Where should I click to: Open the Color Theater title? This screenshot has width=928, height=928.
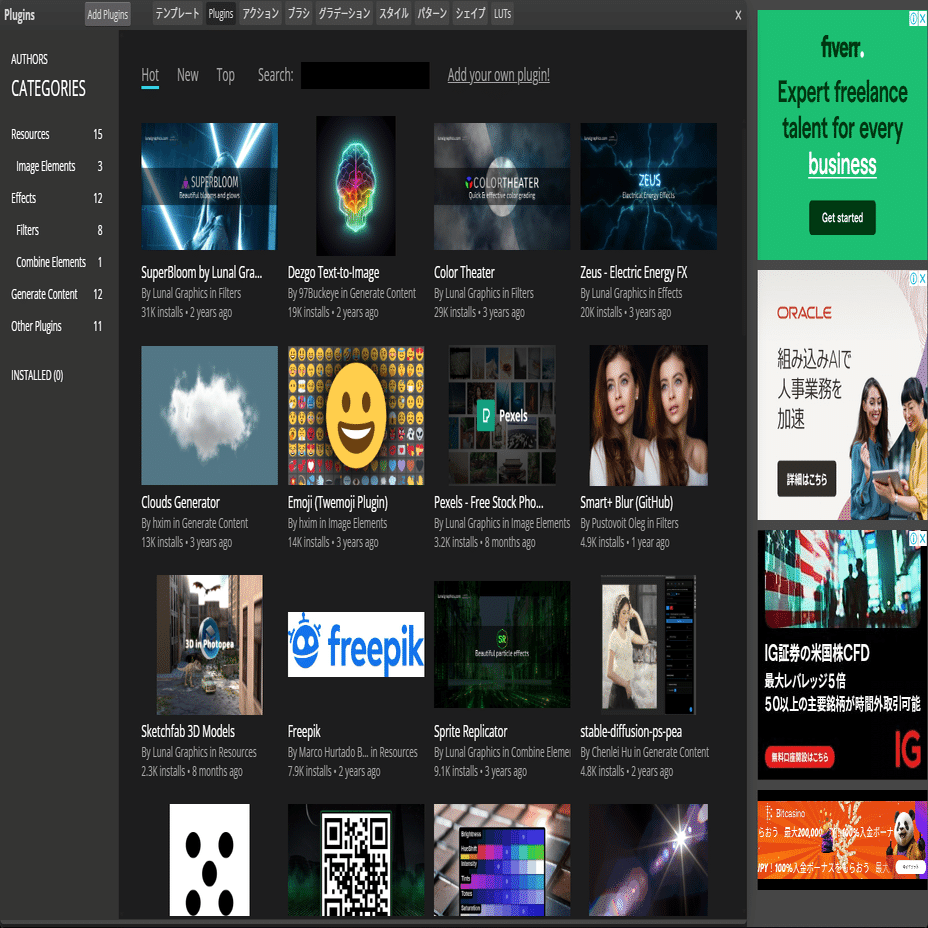click(464, 272)
